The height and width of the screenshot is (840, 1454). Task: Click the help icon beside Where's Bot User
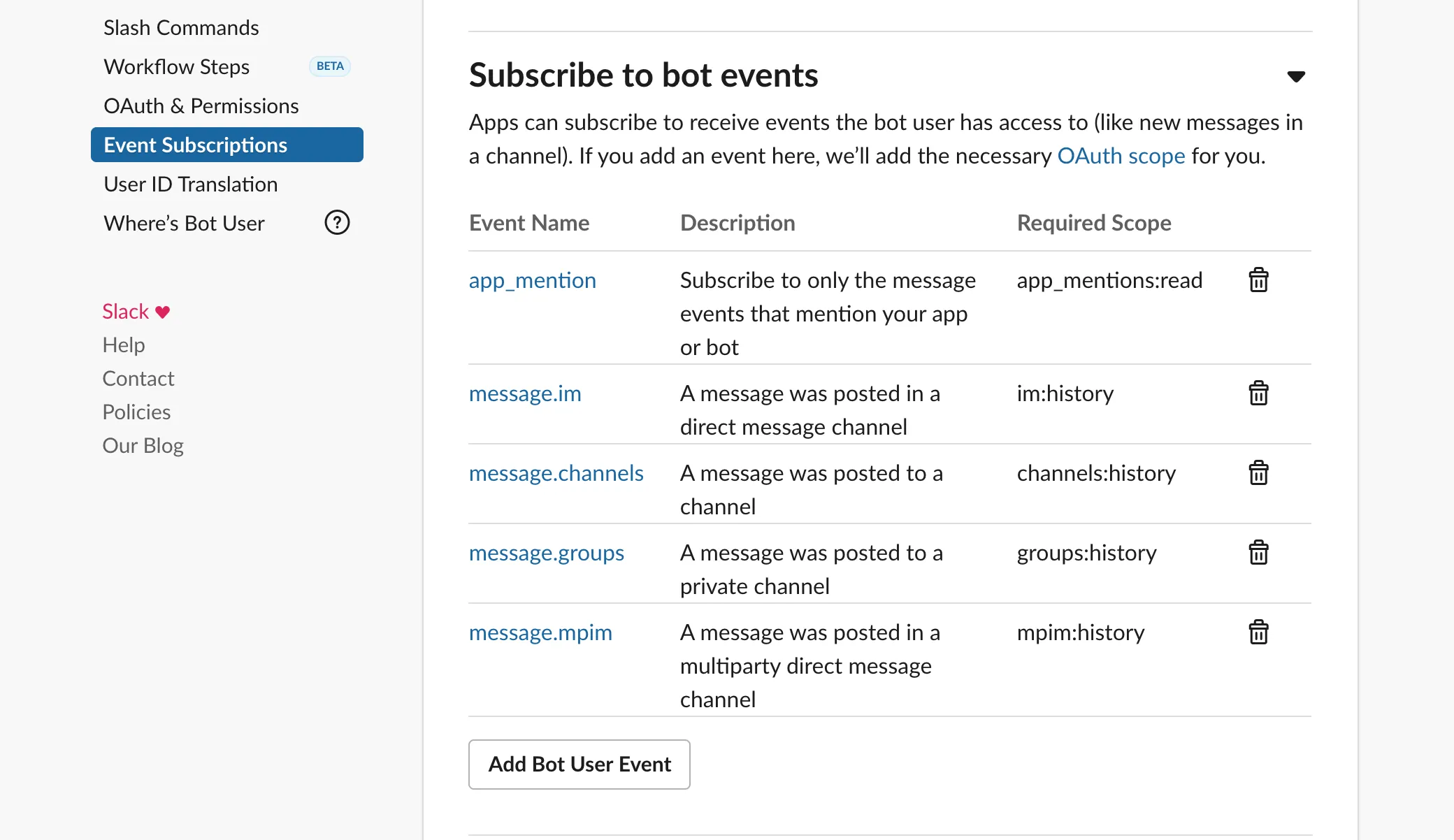(337, 223)
